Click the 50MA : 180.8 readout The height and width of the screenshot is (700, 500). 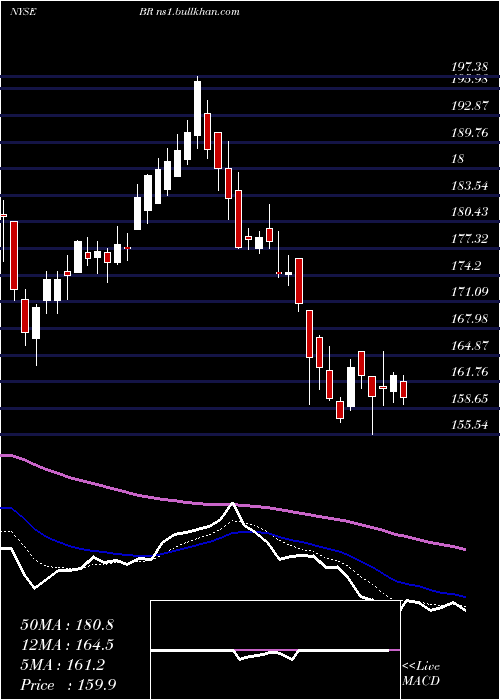(x=67, y=625)
